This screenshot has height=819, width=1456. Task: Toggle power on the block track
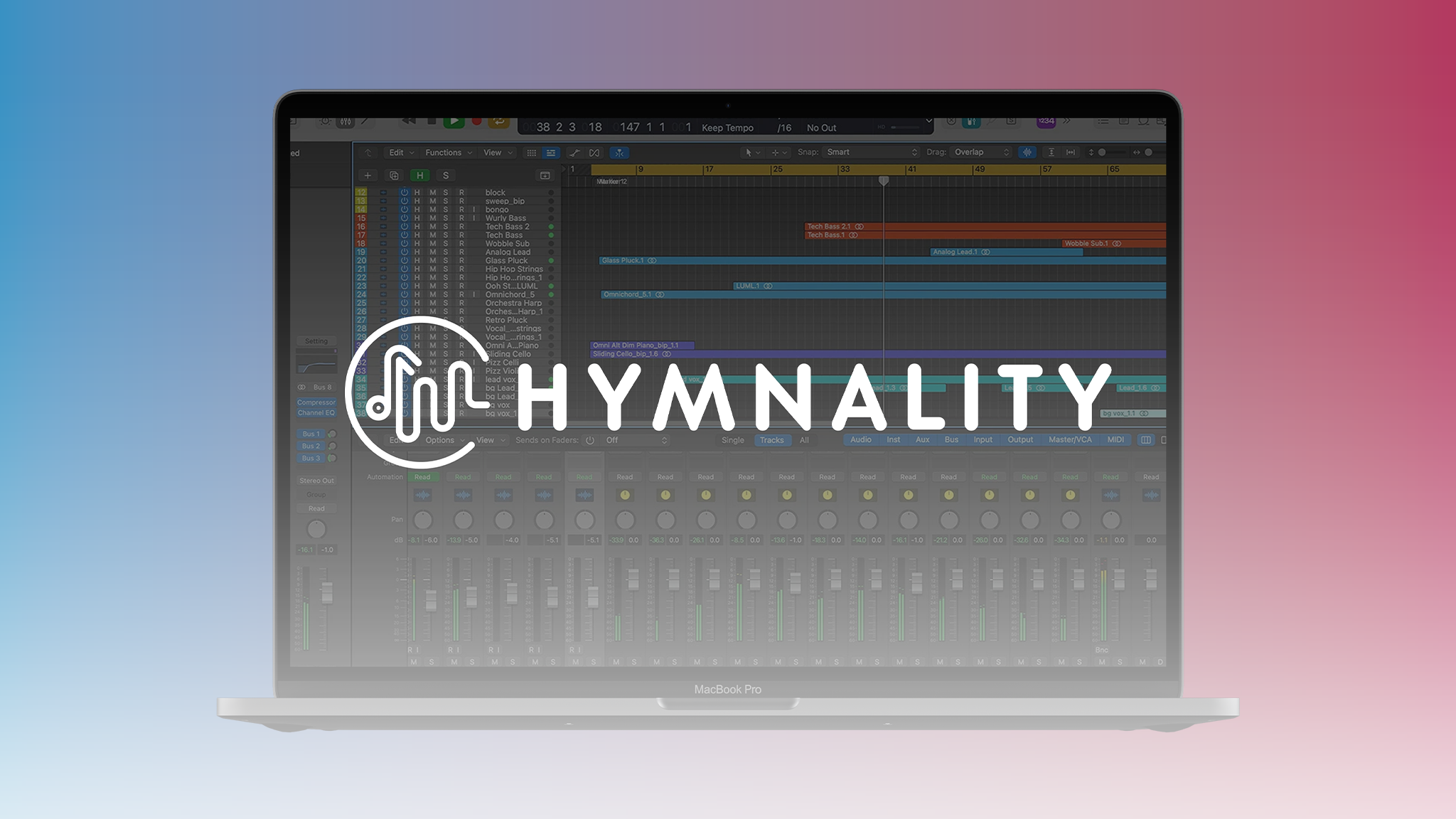point(405,193)
